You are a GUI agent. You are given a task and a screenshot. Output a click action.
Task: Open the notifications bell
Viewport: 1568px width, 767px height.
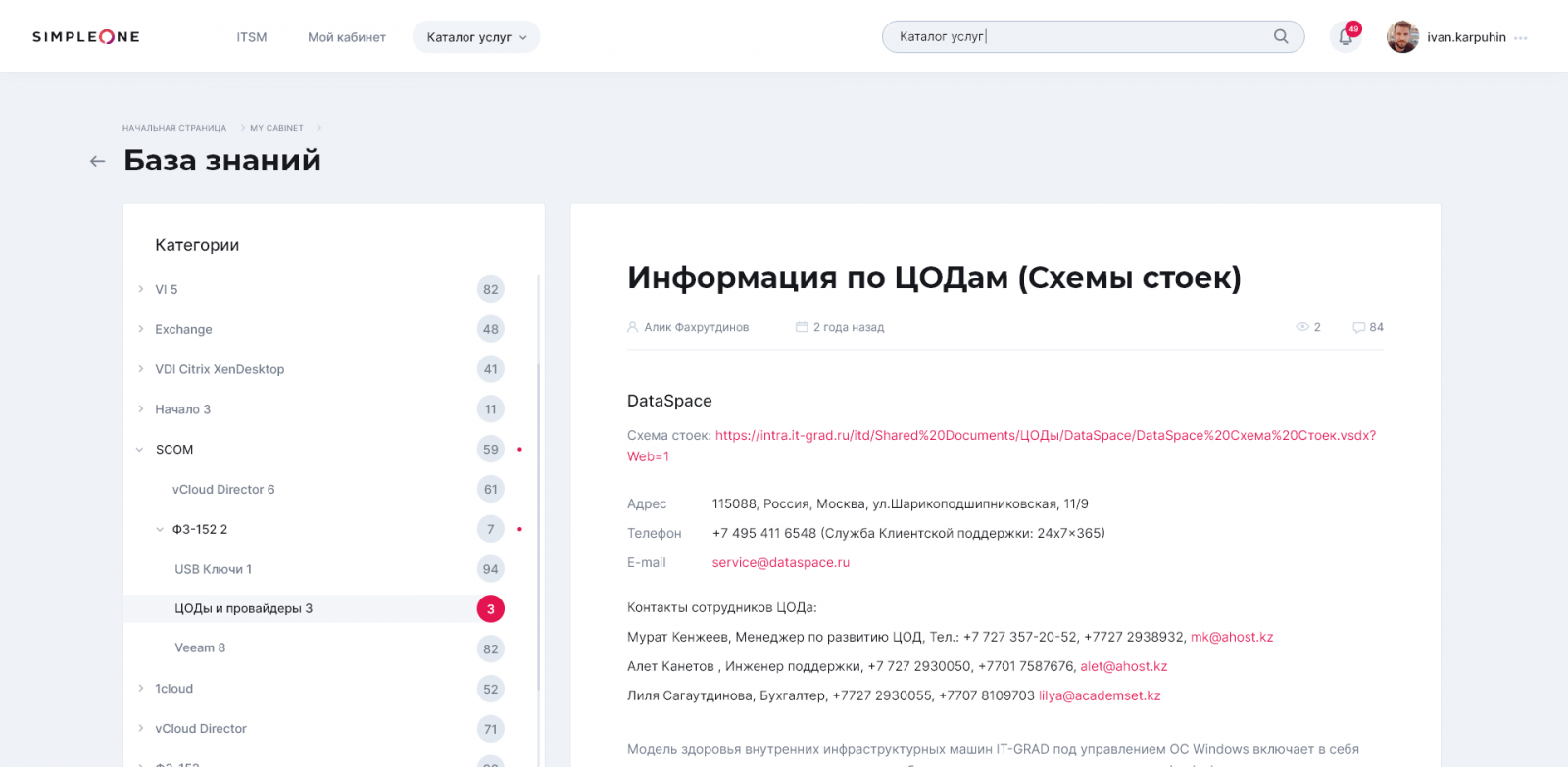pos(1346,37)
